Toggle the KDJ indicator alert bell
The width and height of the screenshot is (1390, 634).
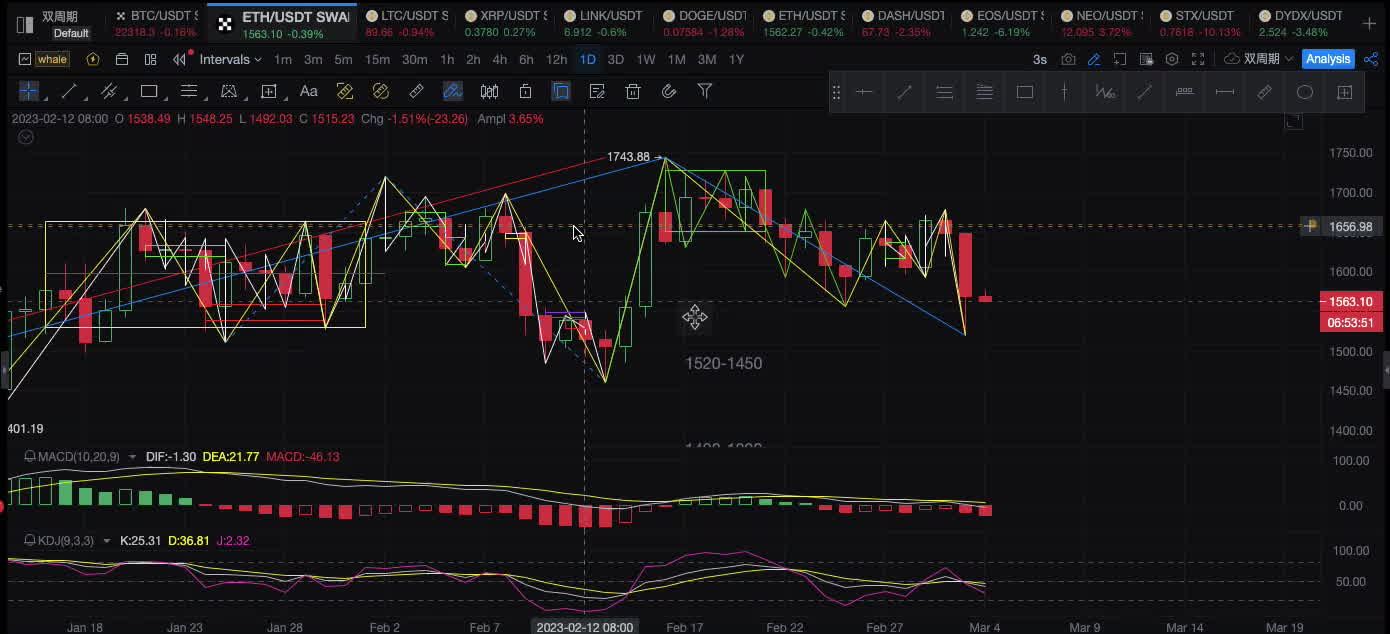30,541
